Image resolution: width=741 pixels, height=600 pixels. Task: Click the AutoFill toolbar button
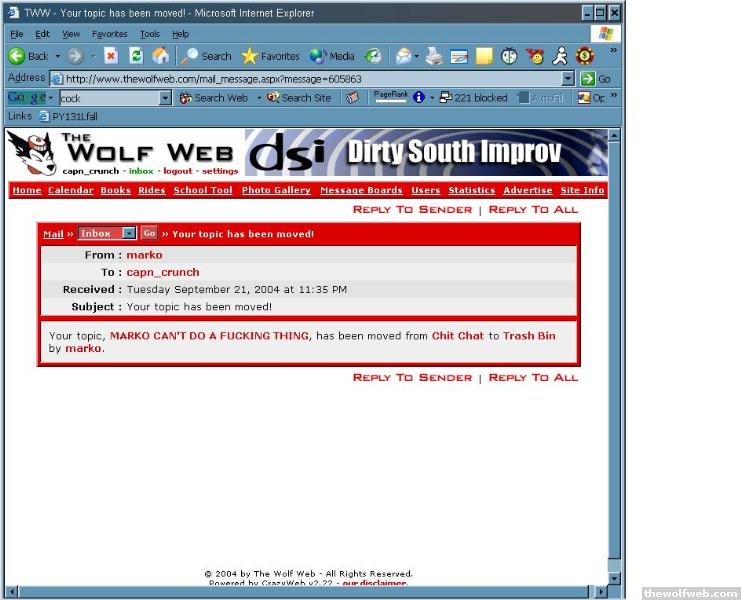point(542,98)
